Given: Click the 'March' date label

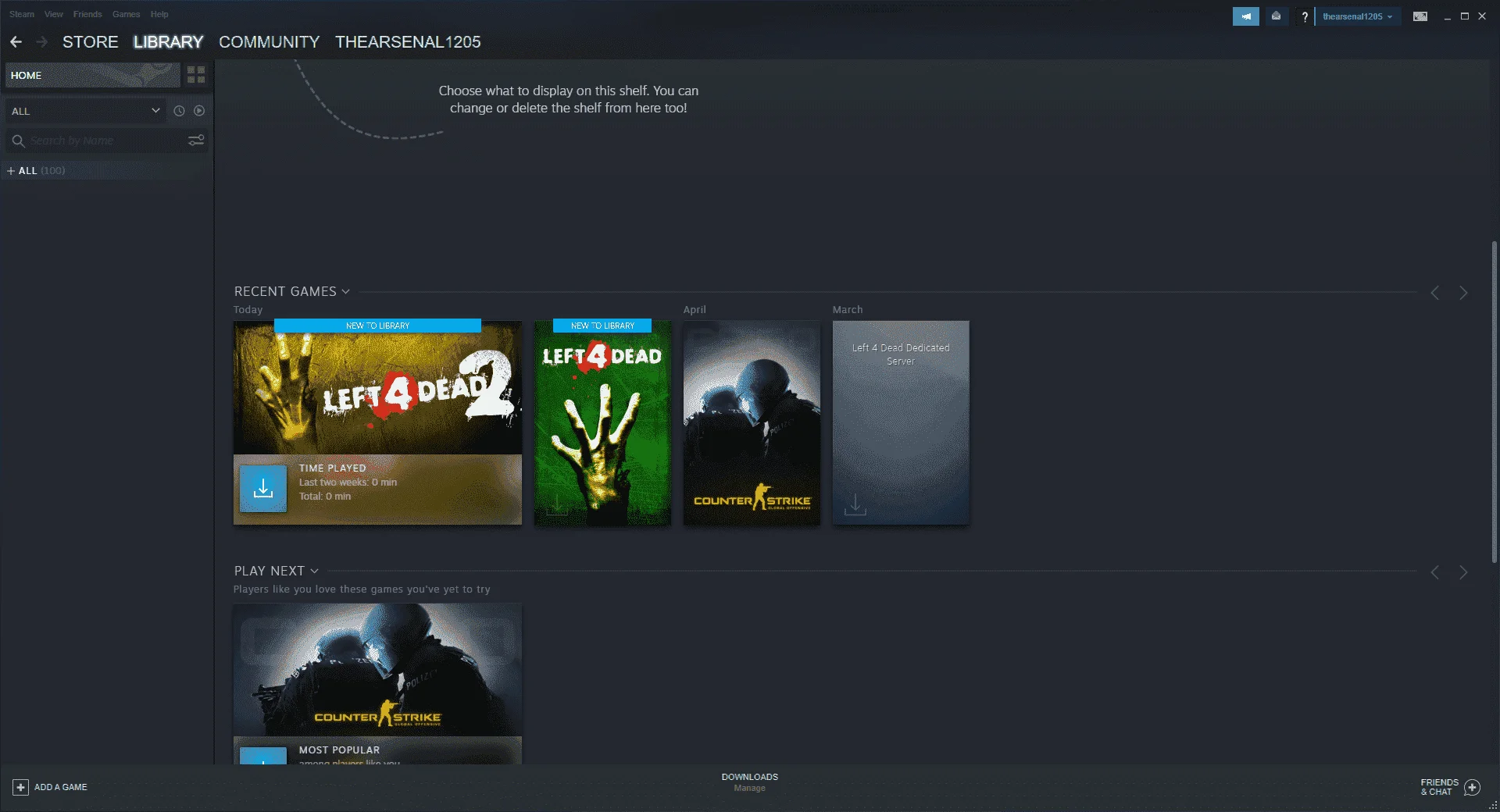Looking at the screenshot, I should pyautogui.click(x=848, y=310).
